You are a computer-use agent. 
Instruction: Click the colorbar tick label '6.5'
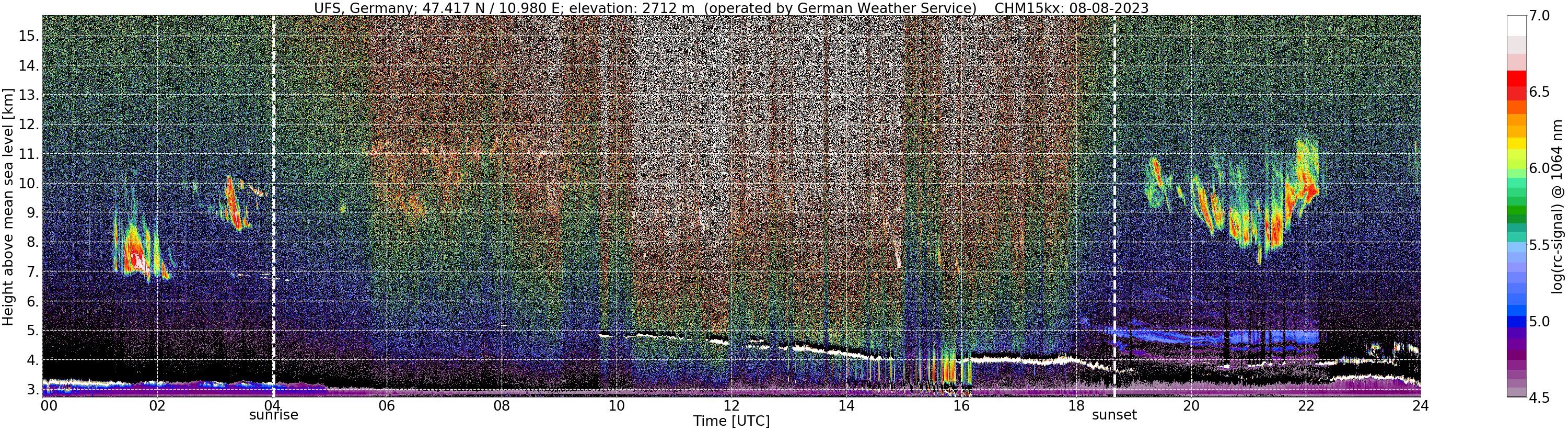click(1539, 92)
